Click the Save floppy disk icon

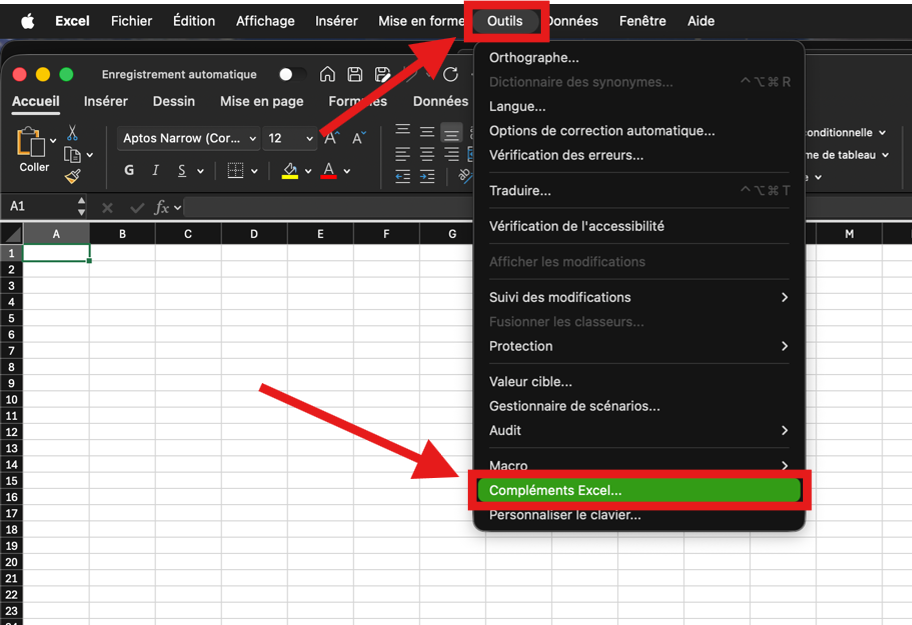click(x=355, y=74)
